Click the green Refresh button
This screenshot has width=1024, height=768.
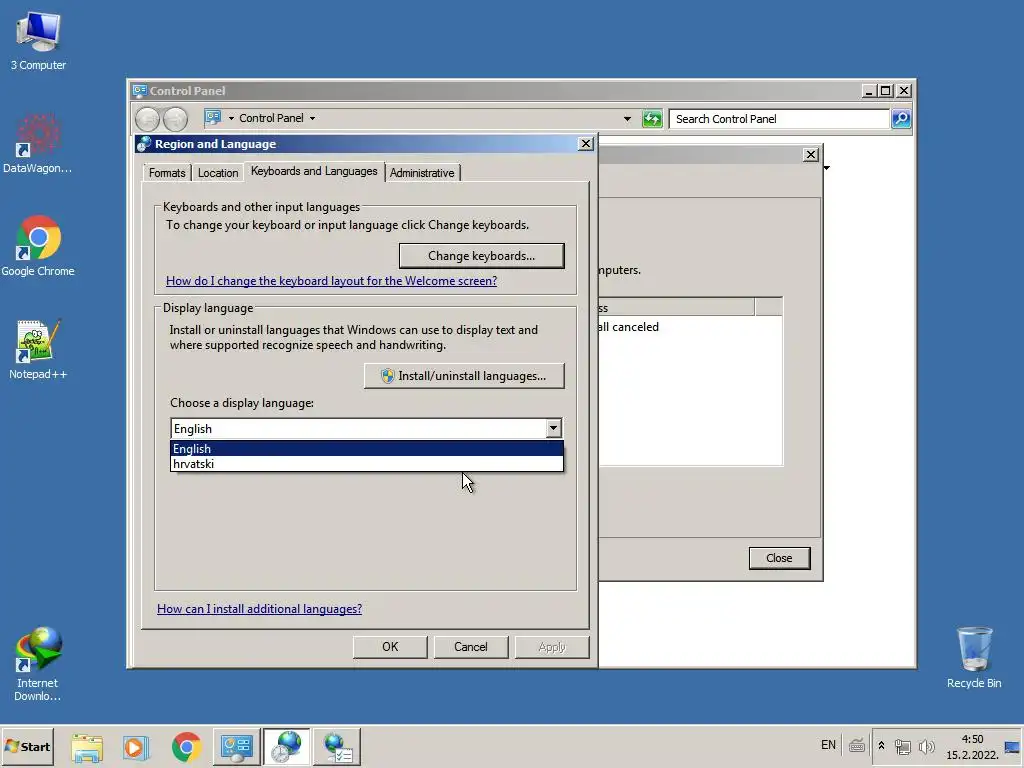pyautogui.click(x=652, y=119)
